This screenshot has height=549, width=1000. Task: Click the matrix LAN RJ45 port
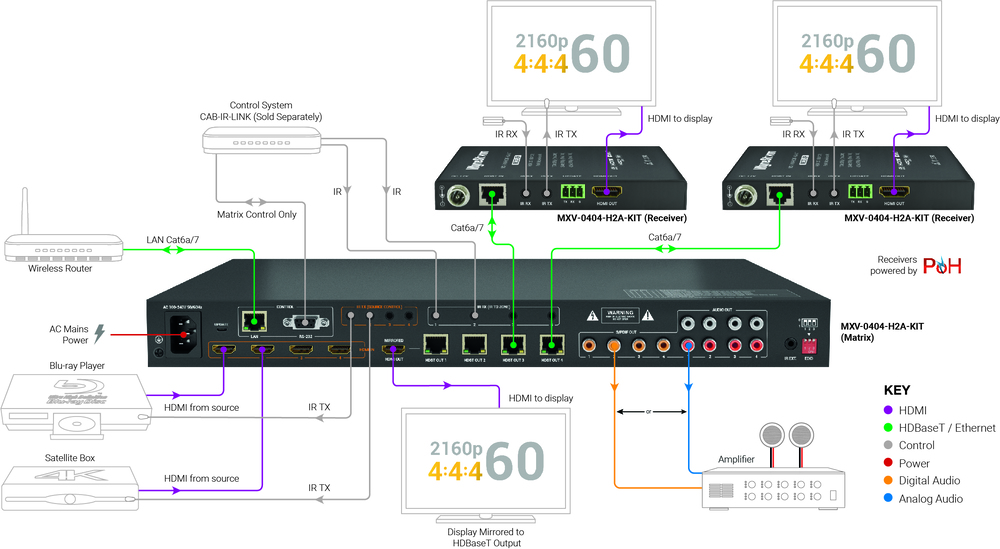[254, 320]
